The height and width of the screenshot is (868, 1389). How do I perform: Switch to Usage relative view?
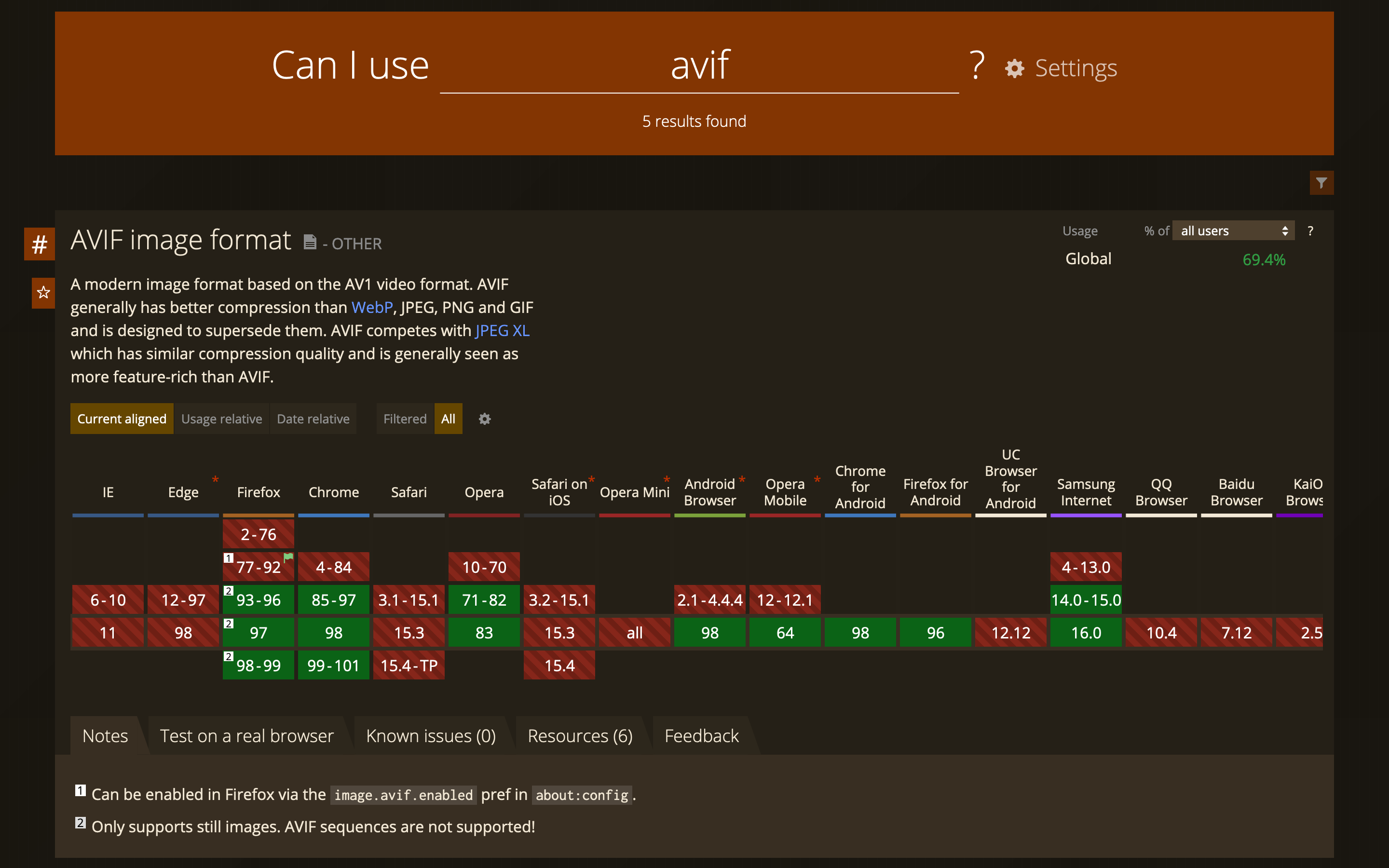coord(221,419)
